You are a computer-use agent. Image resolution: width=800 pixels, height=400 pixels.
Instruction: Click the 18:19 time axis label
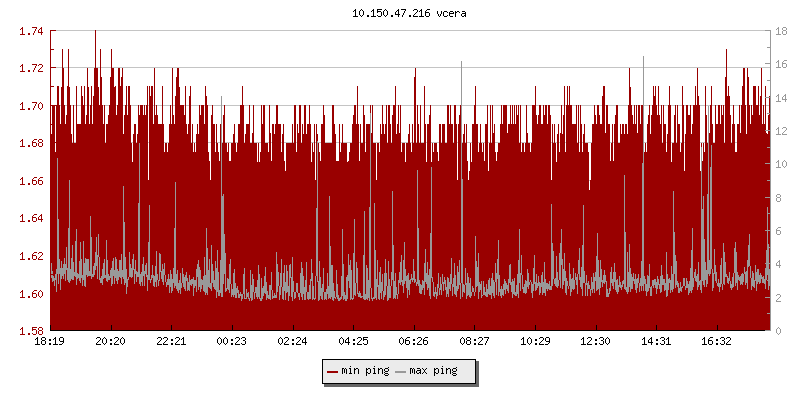click(x=50, y=342)
